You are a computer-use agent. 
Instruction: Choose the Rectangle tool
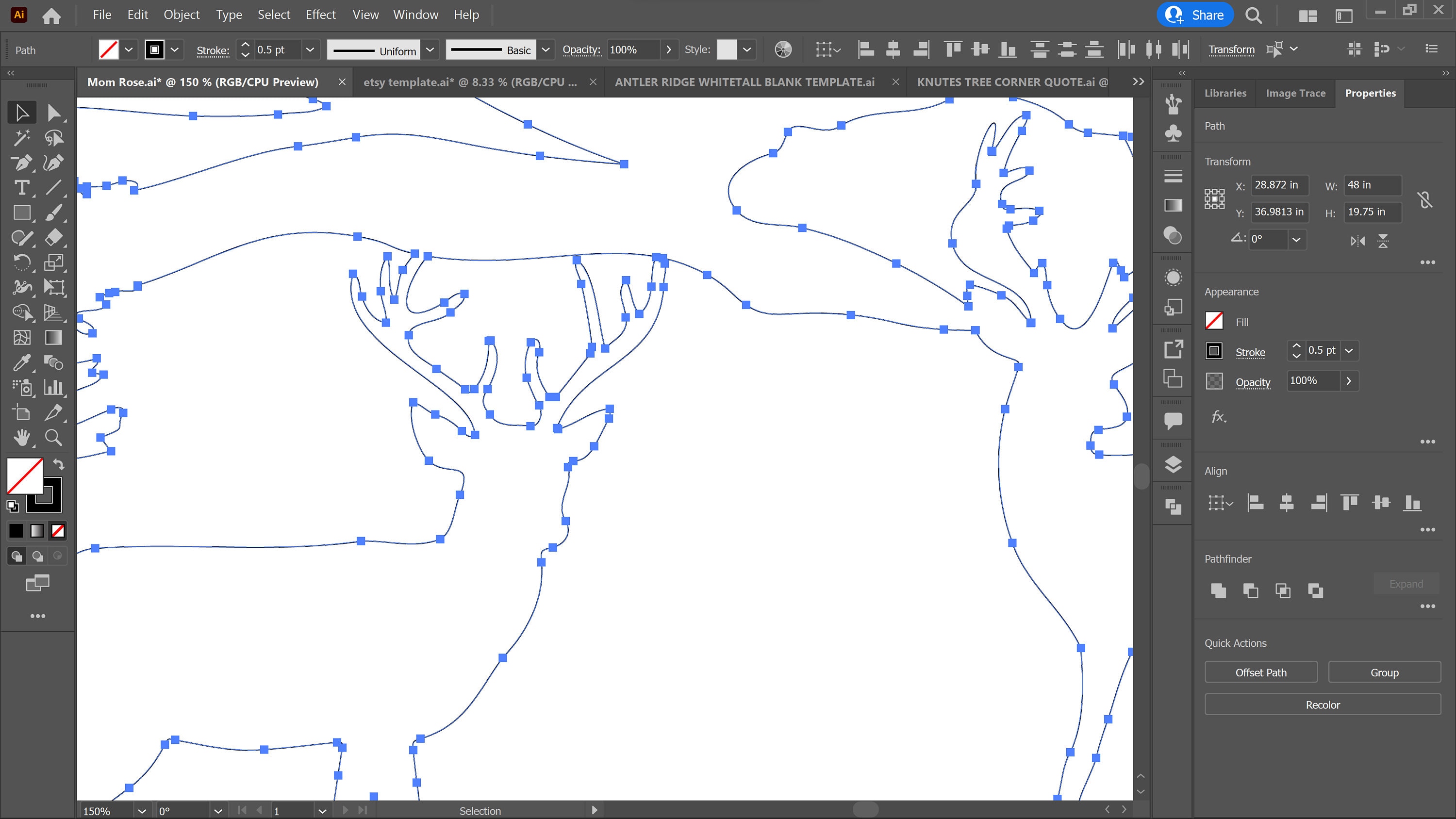tap(23, 213)
